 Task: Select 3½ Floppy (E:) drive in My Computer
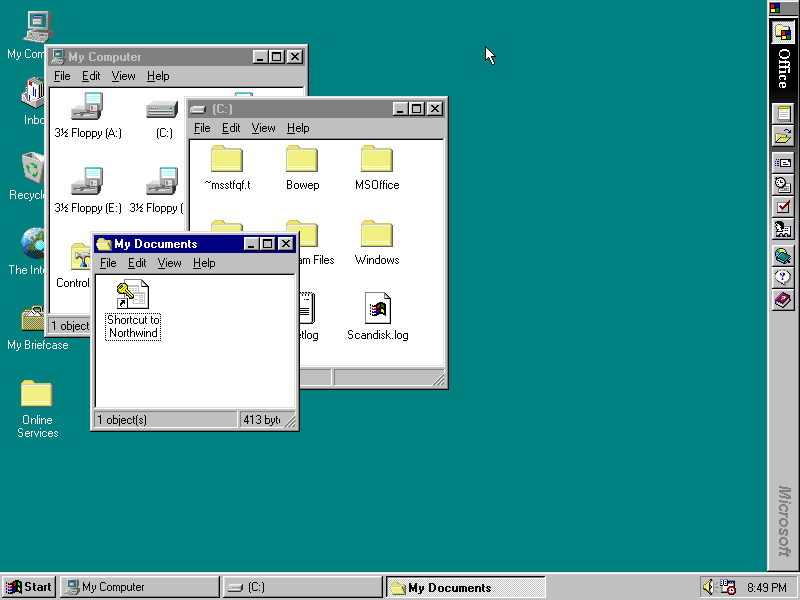(88, 190)
